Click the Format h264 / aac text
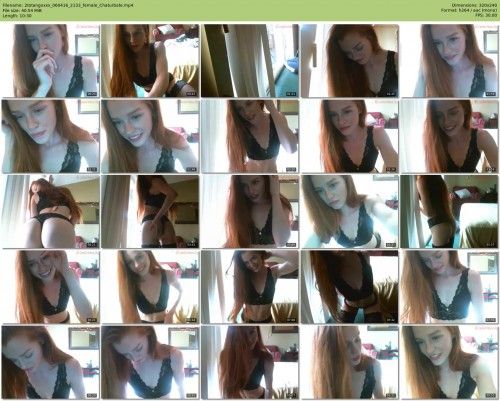 (469, 10)
